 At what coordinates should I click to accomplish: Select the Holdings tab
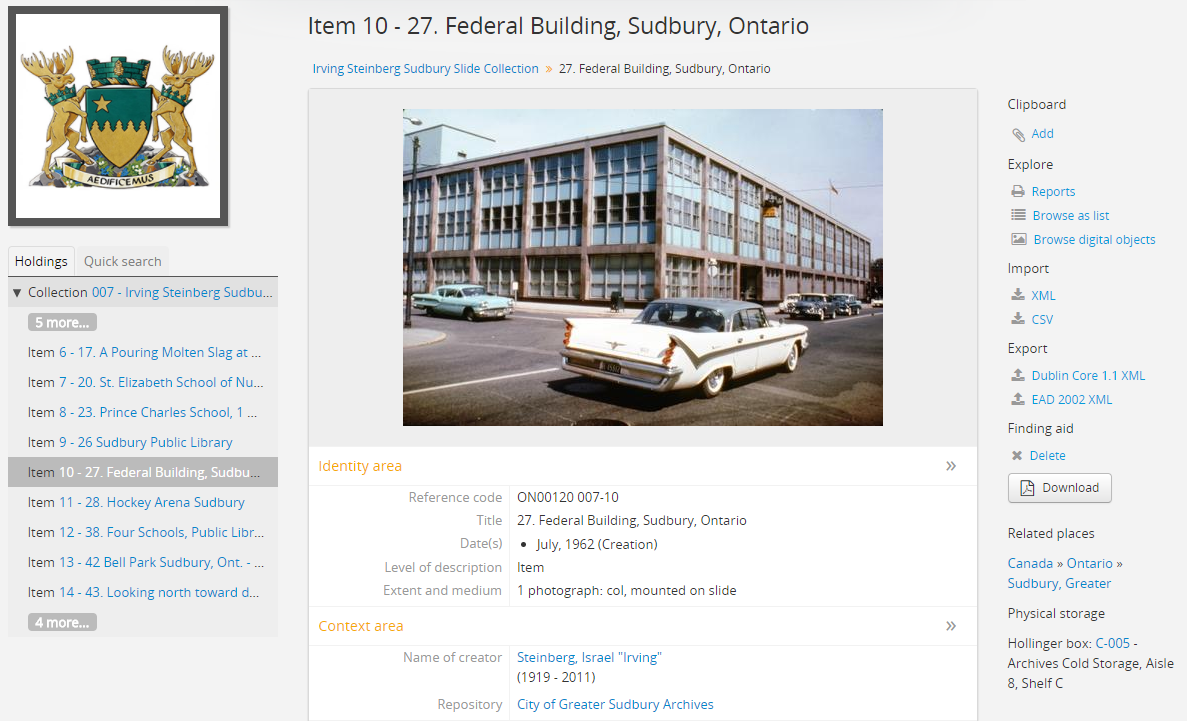click(41, 261)
